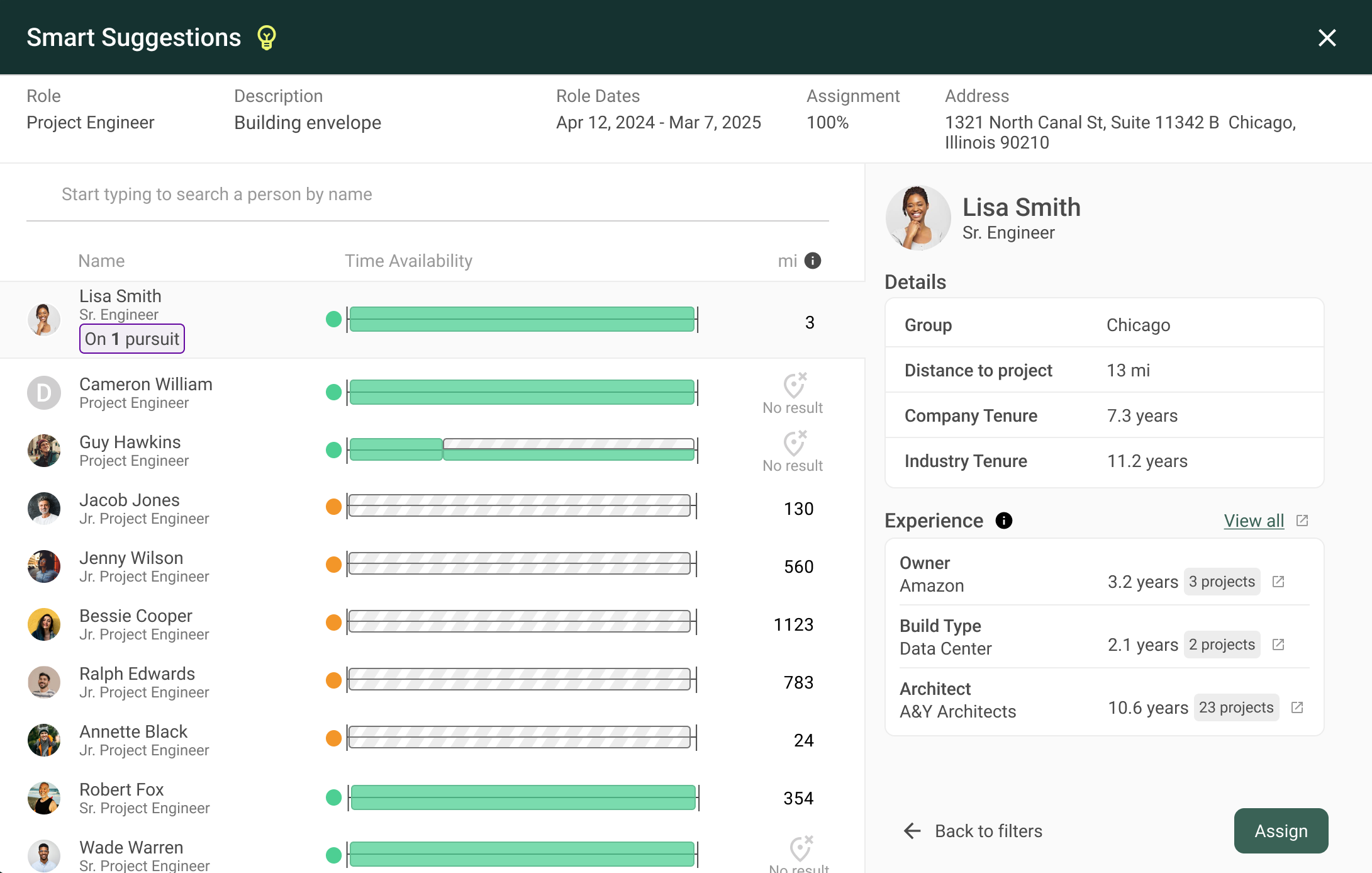Click Jenny Wilson's orange availability dot
Screen dimensions: 1372x873
pyautogui.click(x=333, y=564)
